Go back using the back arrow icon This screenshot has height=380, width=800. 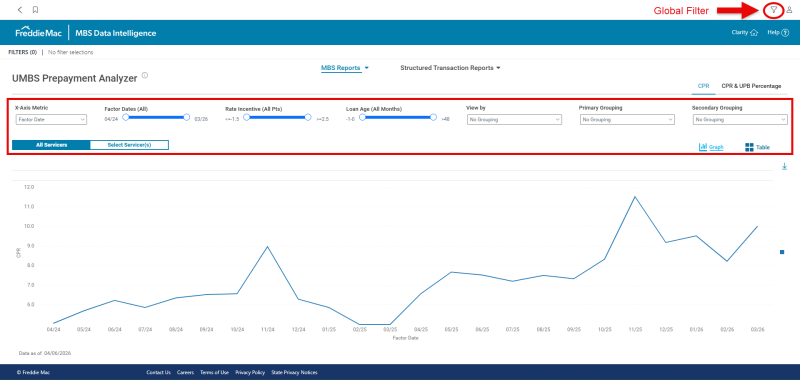click(x=19, y=10)
